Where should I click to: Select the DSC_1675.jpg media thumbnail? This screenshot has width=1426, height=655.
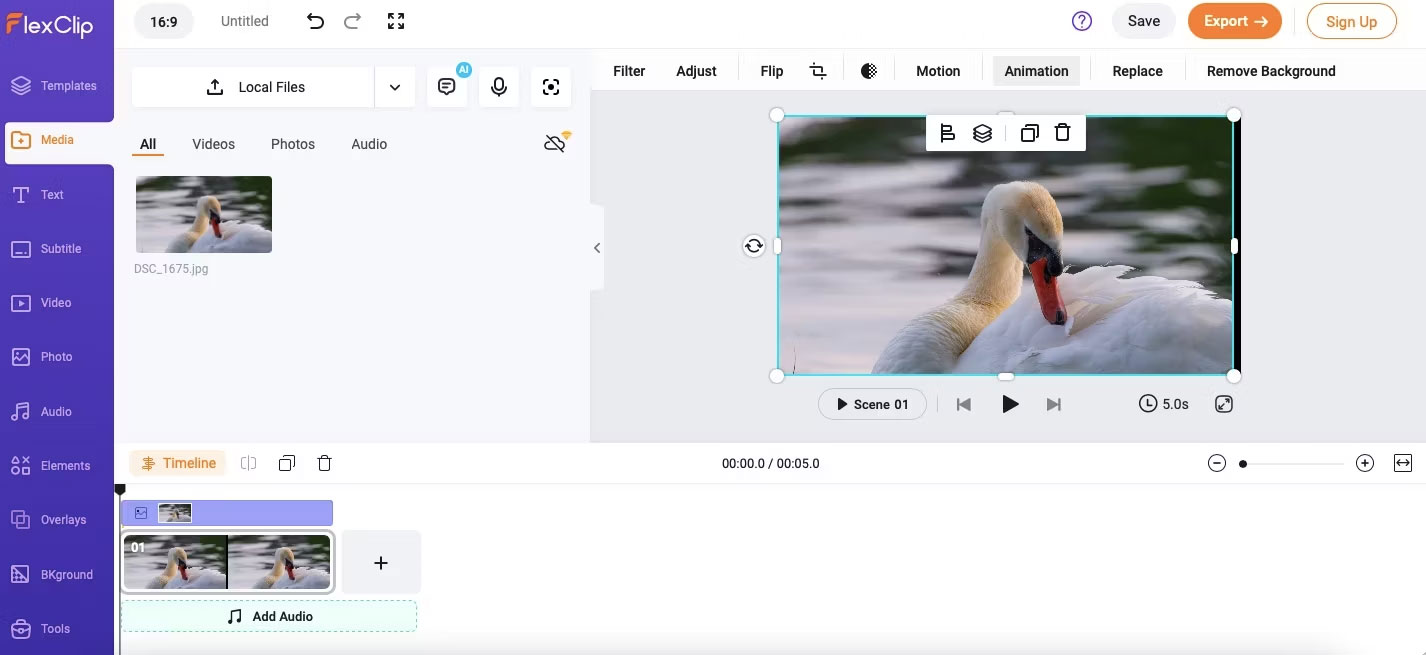pyautogui.click(x=204, y=214)
